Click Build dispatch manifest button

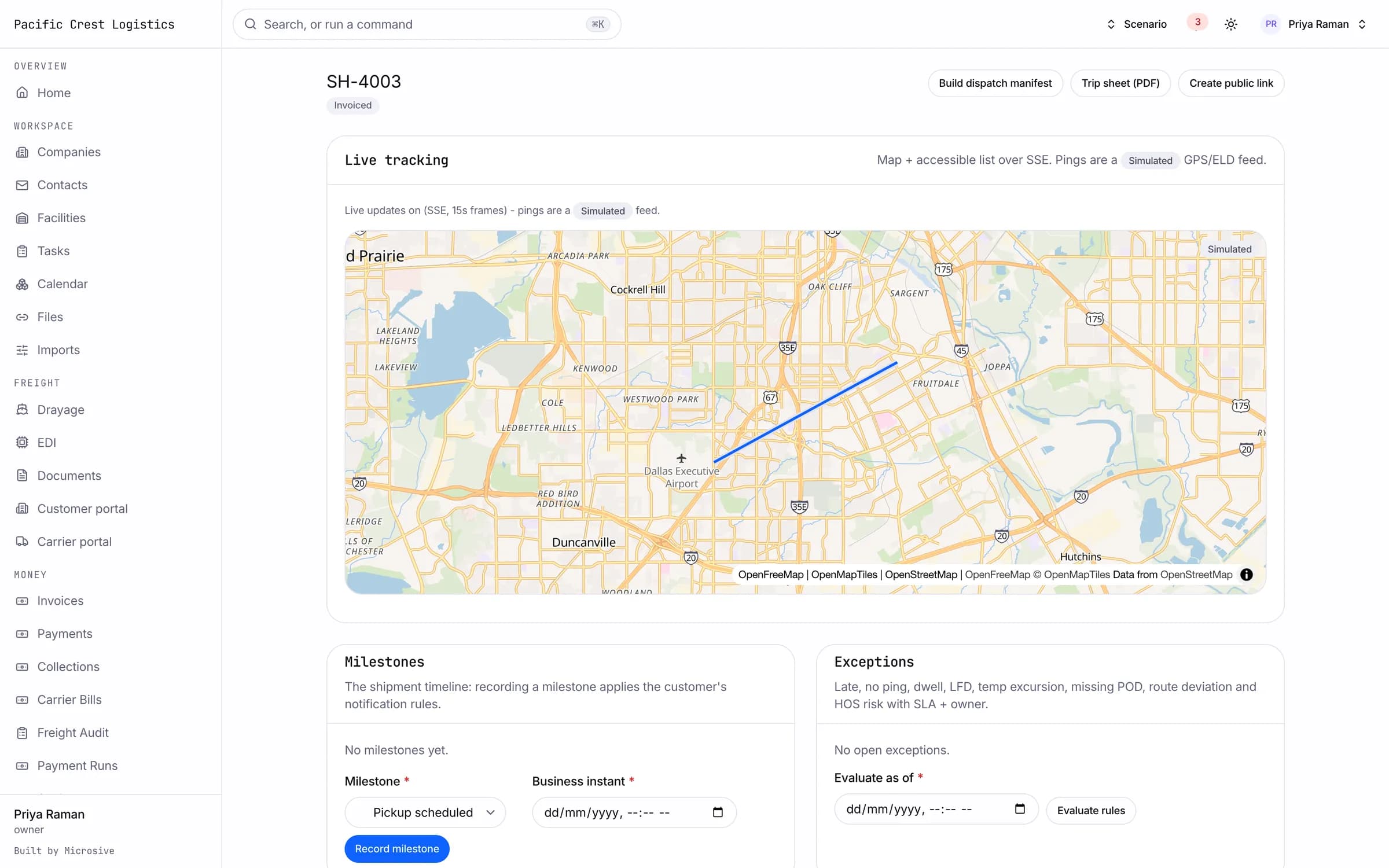[995, 83]
